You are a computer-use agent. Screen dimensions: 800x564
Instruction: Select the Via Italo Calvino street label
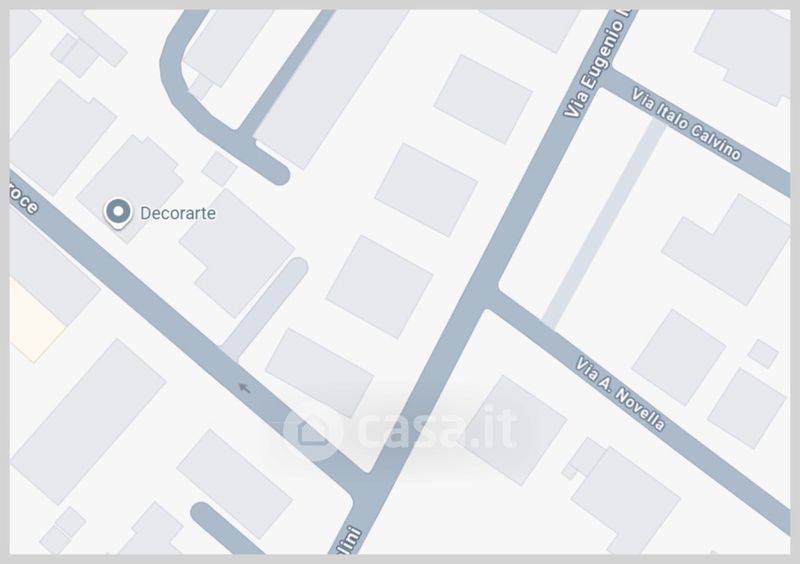686,124
